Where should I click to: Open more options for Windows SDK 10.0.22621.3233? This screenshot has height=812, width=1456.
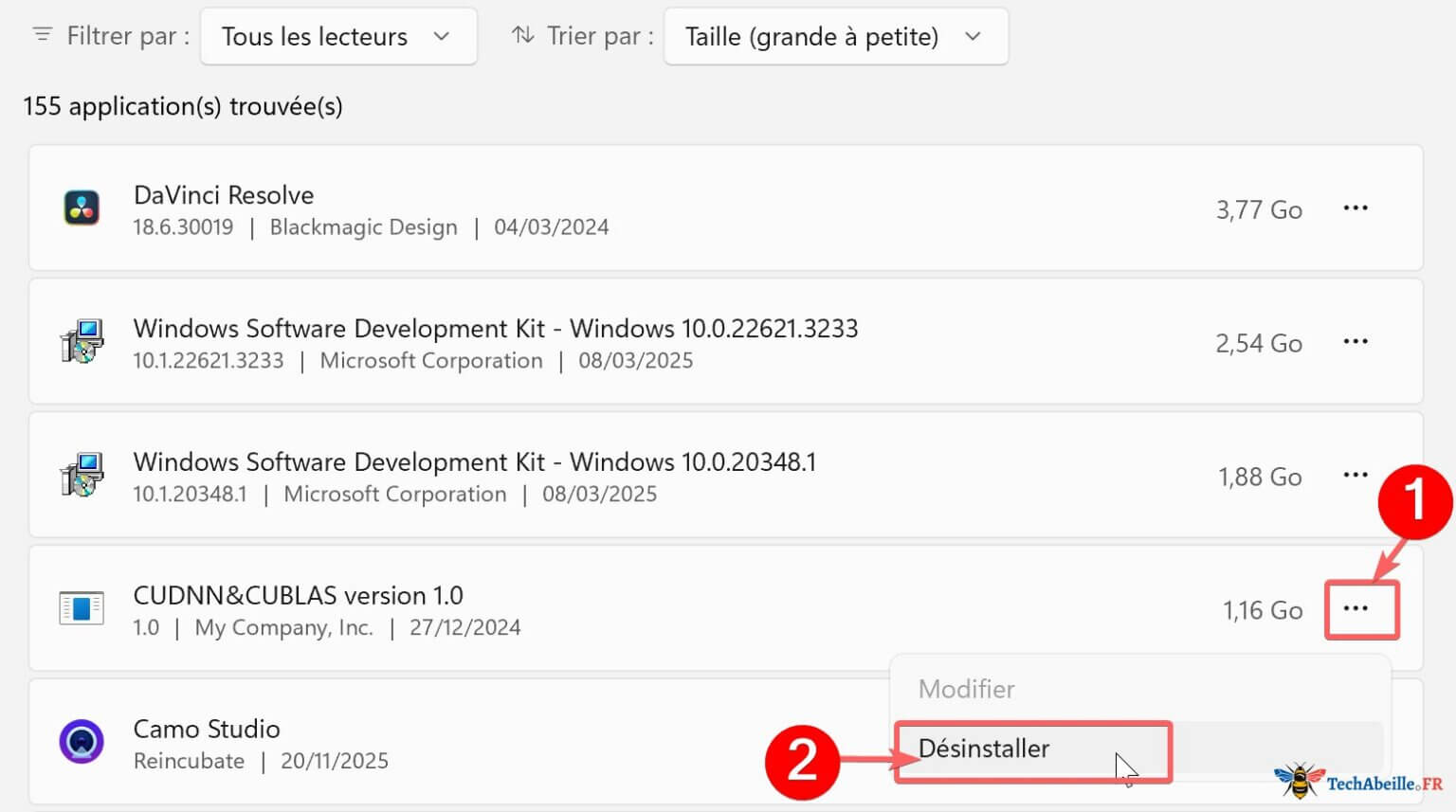[x=1356, y=341]
